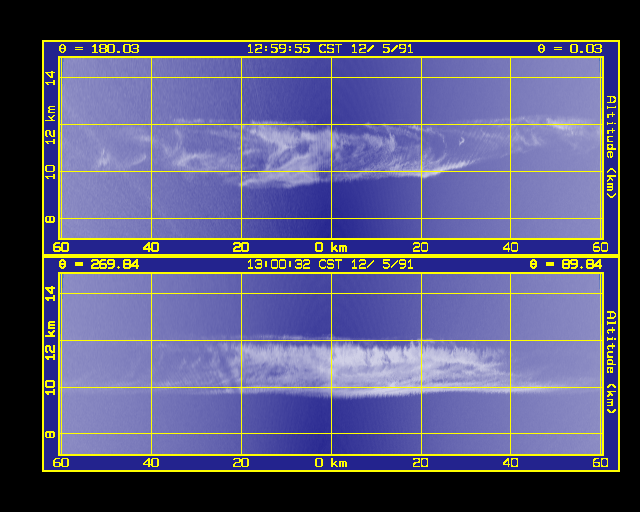Viewport: 640px width, 512px height.
Task: Click the 12 km altitude label in the 12:59:55 plot
Action: [x=51, y=125]
